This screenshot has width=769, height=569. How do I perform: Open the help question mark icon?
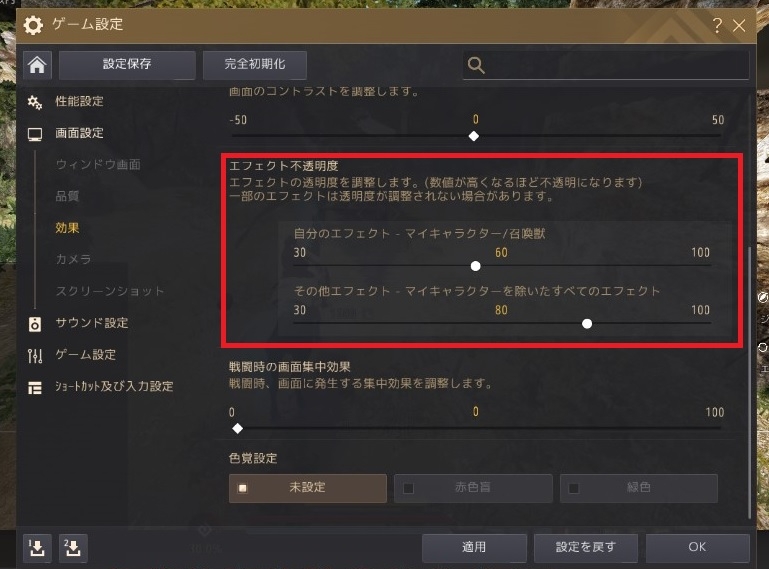point(717,25)
